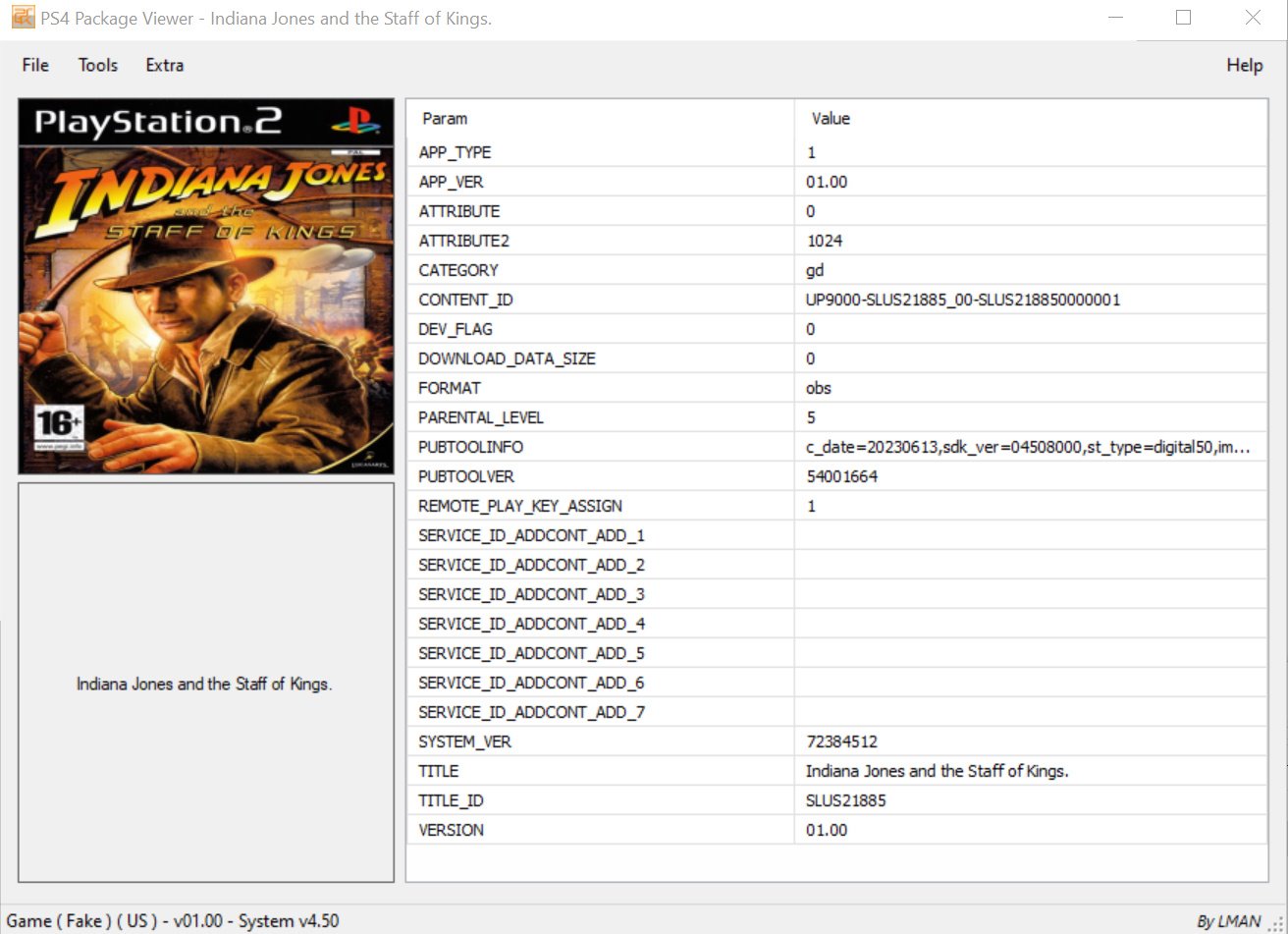This screenshot has height=934, width=1288.
Task: Maximize the PS4 Package Viewer window
Action: [x=1183, y=18]
